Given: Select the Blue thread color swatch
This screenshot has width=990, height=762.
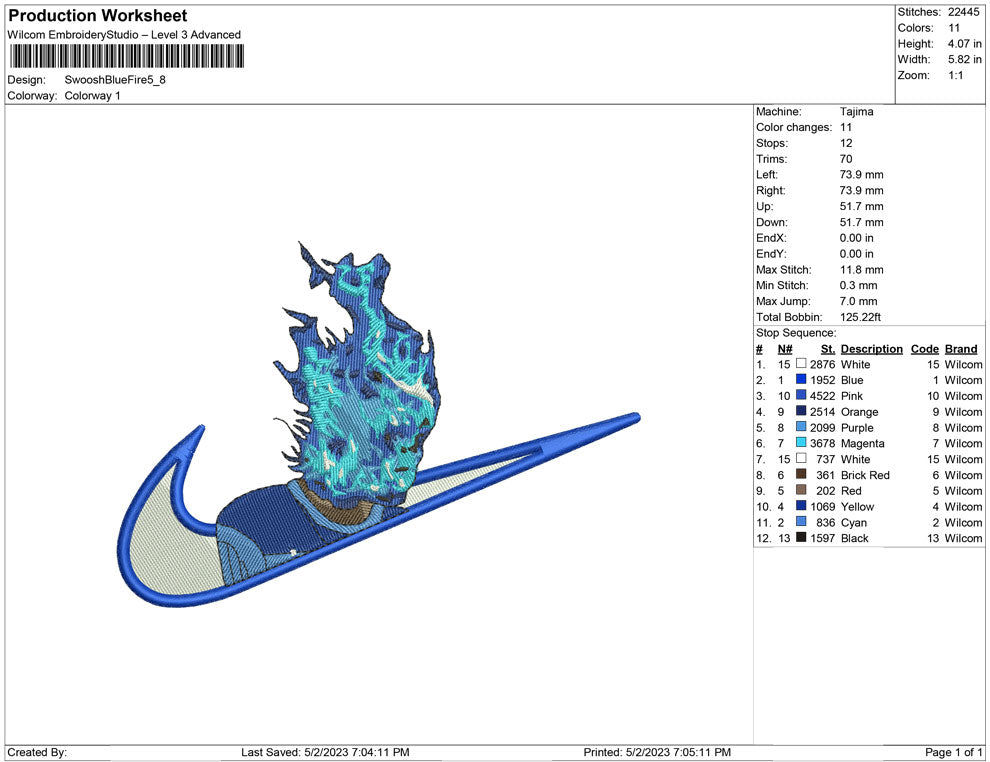Looking at the screenshot, I should point(801,381).
